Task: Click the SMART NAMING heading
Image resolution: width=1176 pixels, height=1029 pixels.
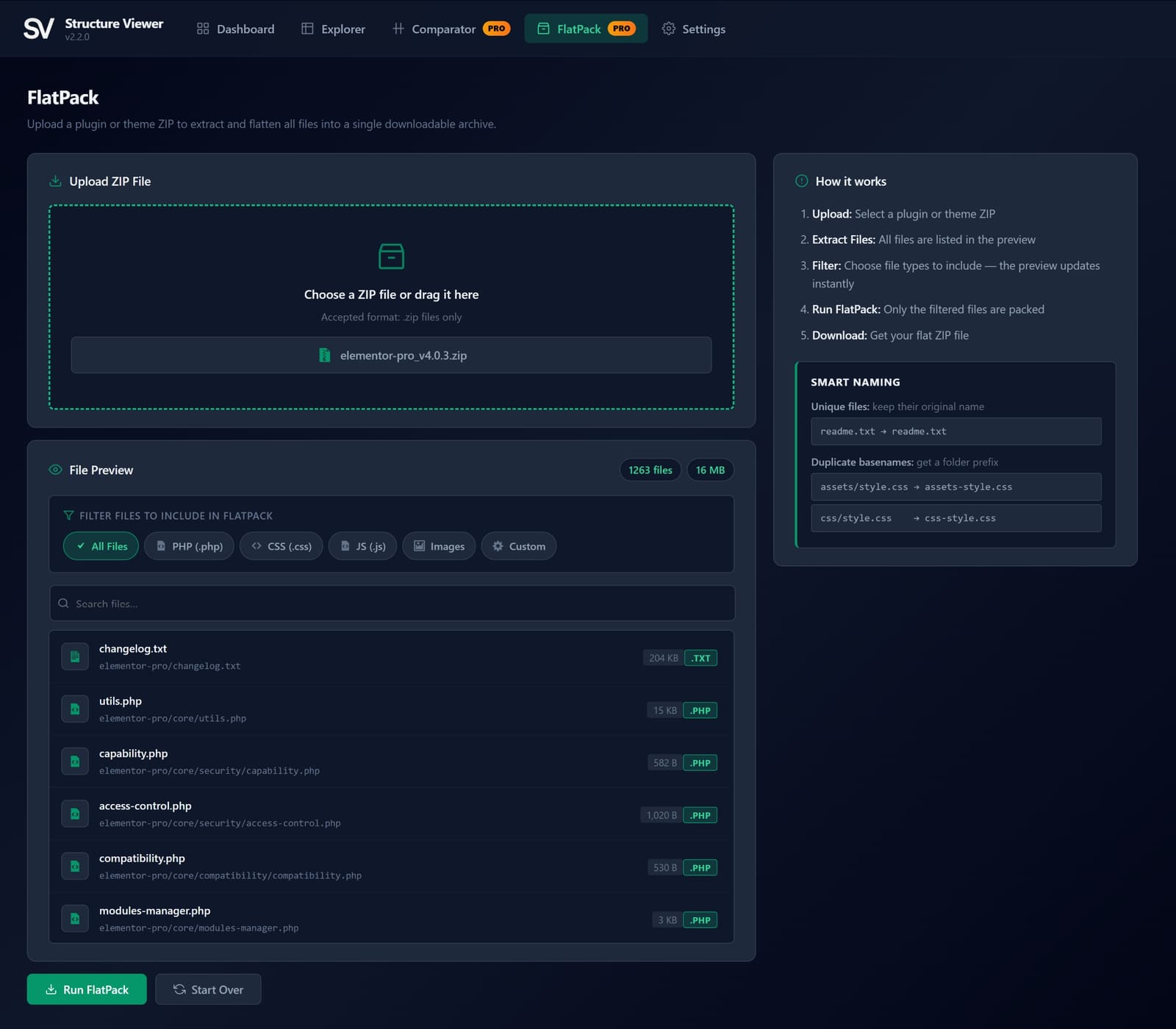Action: (856, 382)
